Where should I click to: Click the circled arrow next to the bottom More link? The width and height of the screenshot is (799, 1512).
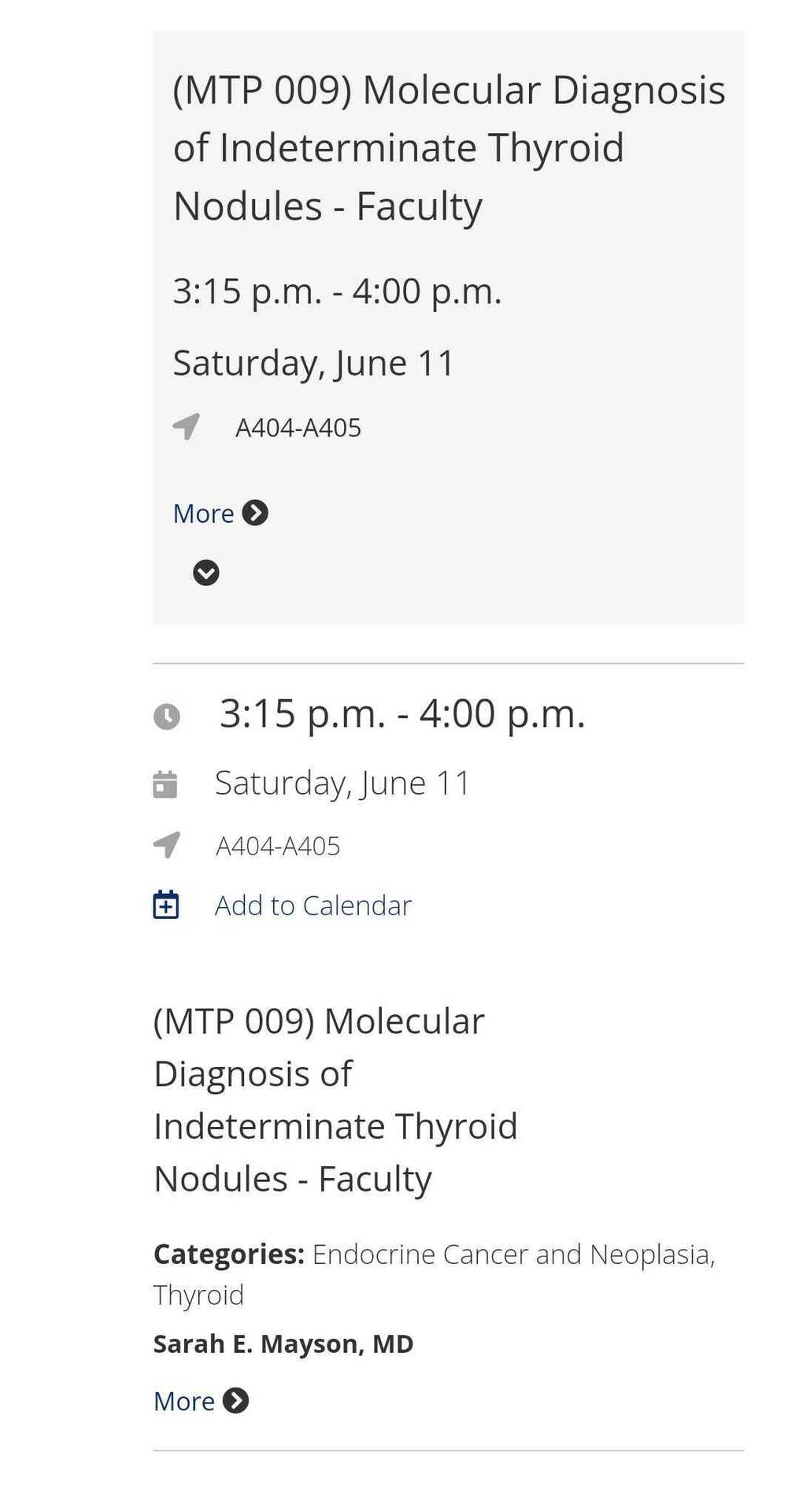(235, 1400)
